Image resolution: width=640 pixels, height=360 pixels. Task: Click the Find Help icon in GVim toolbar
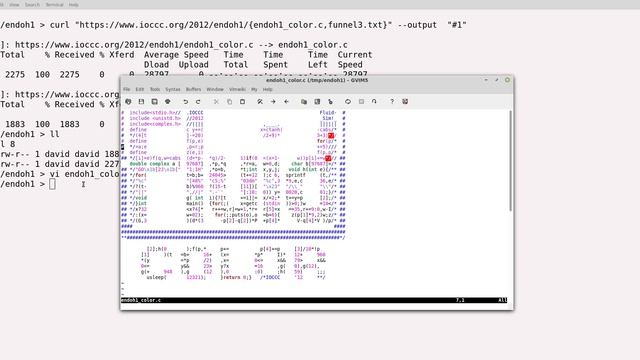[x=405, y=102]
